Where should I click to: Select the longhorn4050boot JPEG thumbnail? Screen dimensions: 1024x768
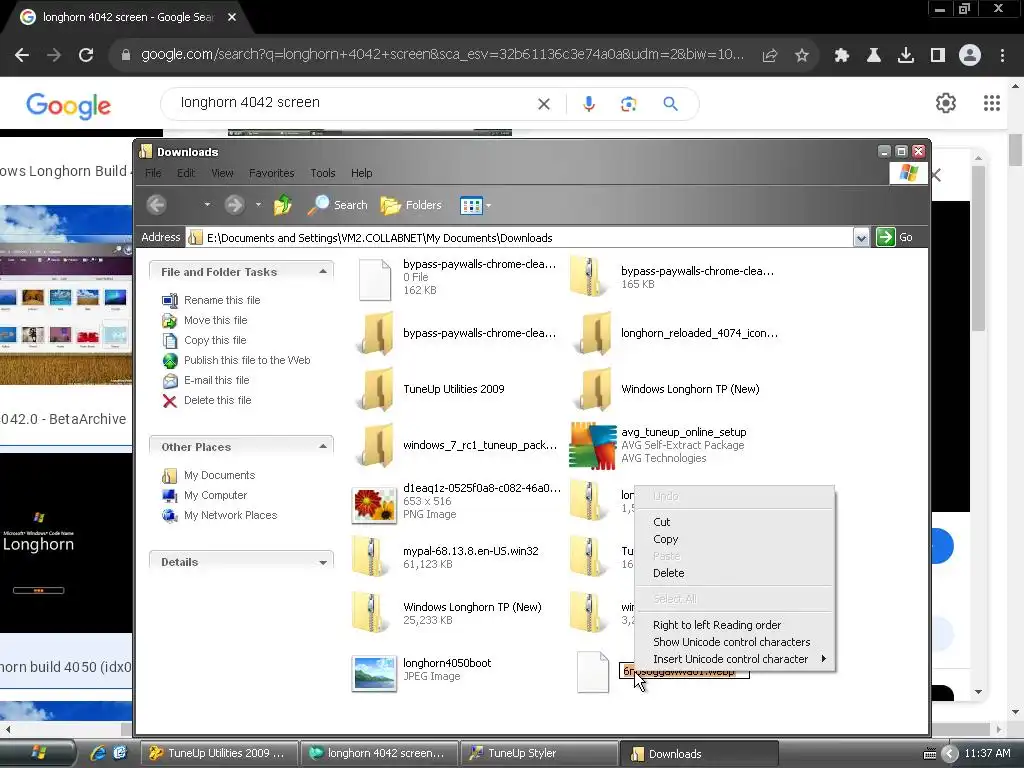[x=374, y=673]
